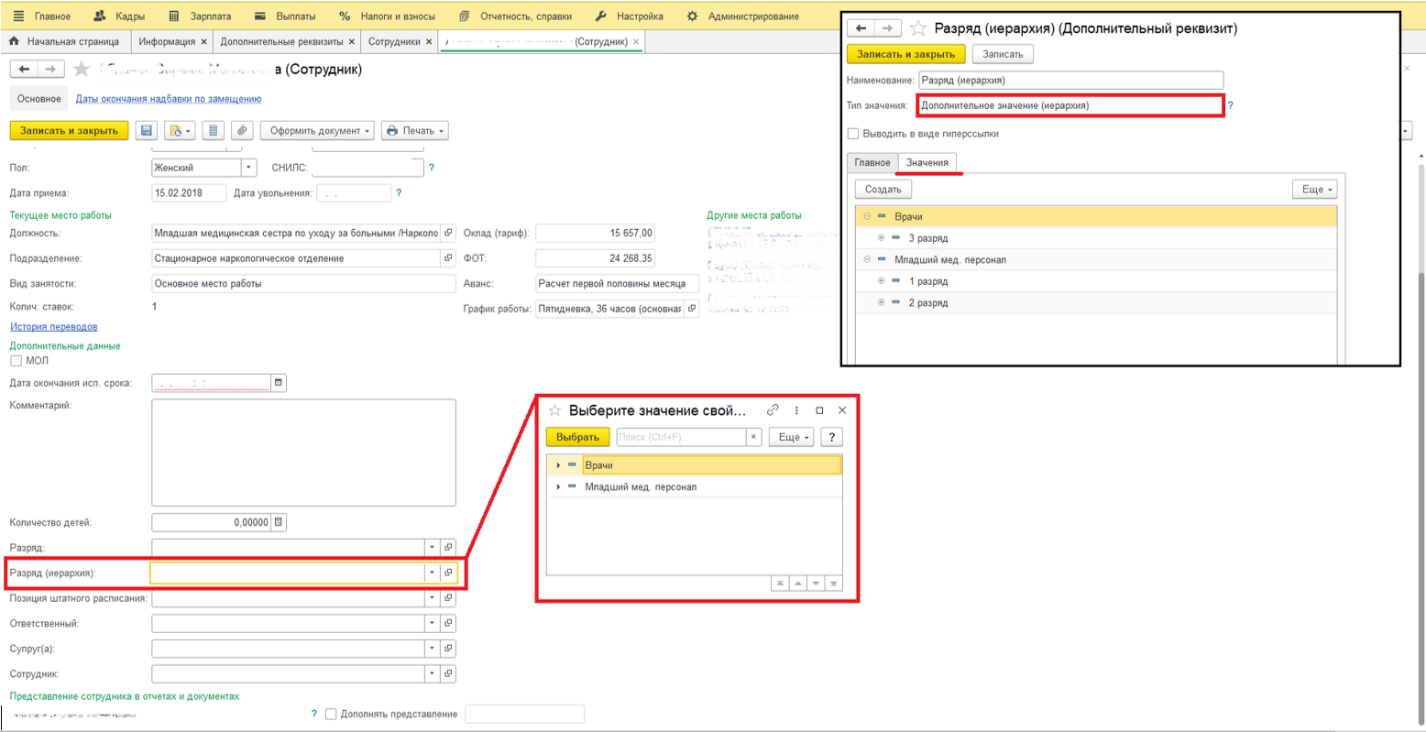Open the Зарплата menu section
The image size is (1426, 732).
click(199, 16)
